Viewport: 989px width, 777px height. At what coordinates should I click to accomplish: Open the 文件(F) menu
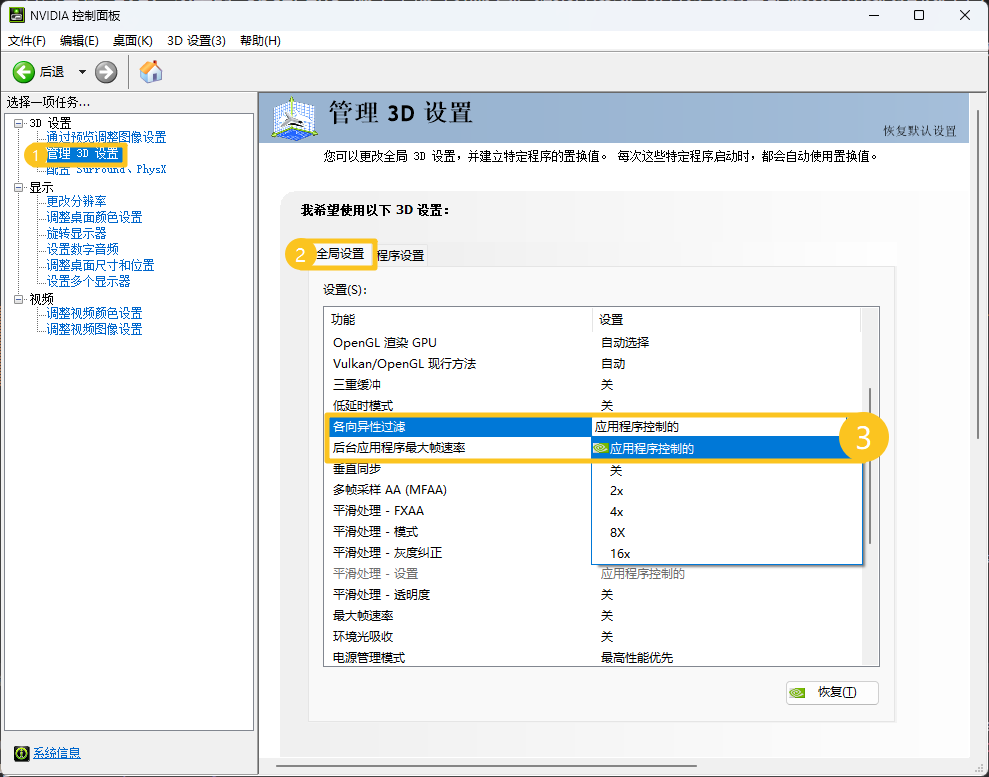pos(26,40)
